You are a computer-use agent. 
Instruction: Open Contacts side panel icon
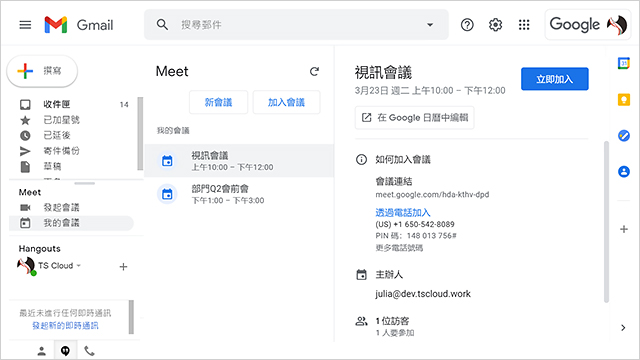[x=624, y=171]
